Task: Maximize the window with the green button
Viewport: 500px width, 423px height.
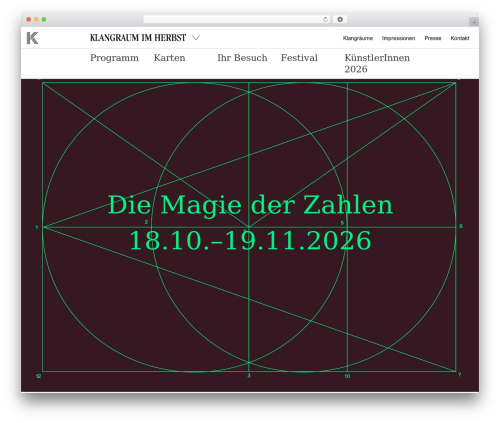Action: click(x=44, y=20)
